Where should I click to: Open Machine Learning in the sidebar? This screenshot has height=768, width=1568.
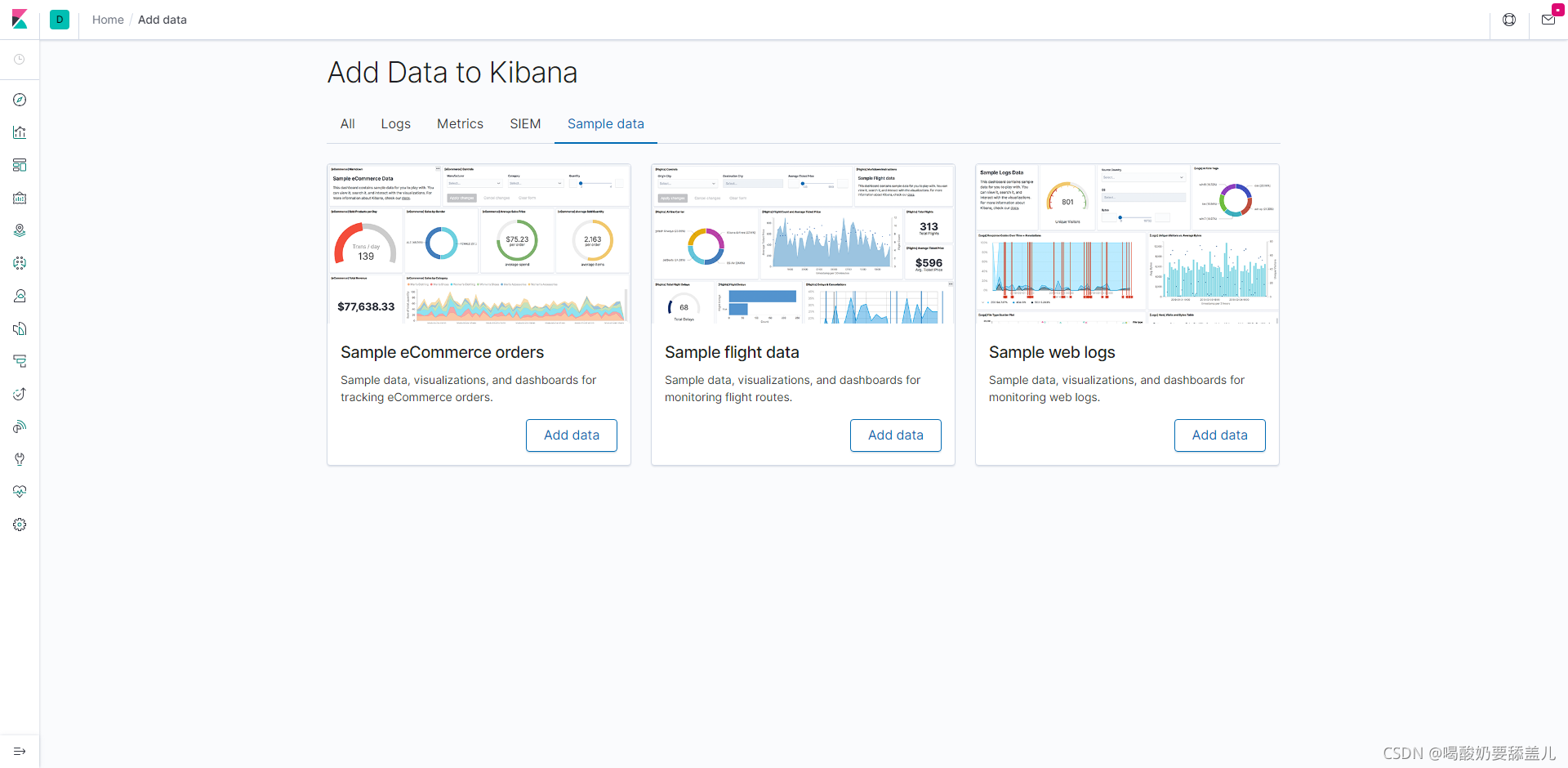(x=20, y=263)
